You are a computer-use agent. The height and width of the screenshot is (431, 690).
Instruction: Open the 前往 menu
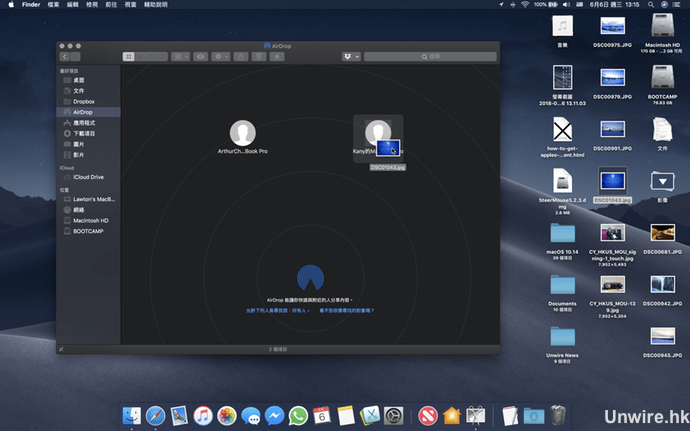(111, 4)
